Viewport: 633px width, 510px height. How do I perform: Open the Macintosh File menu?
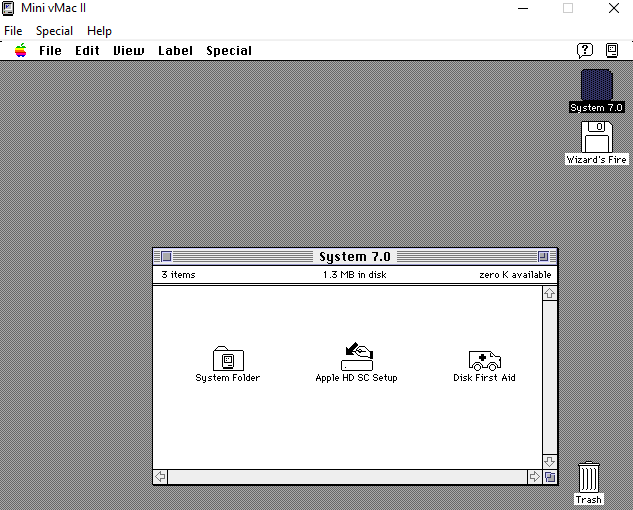tap(50, 51)
